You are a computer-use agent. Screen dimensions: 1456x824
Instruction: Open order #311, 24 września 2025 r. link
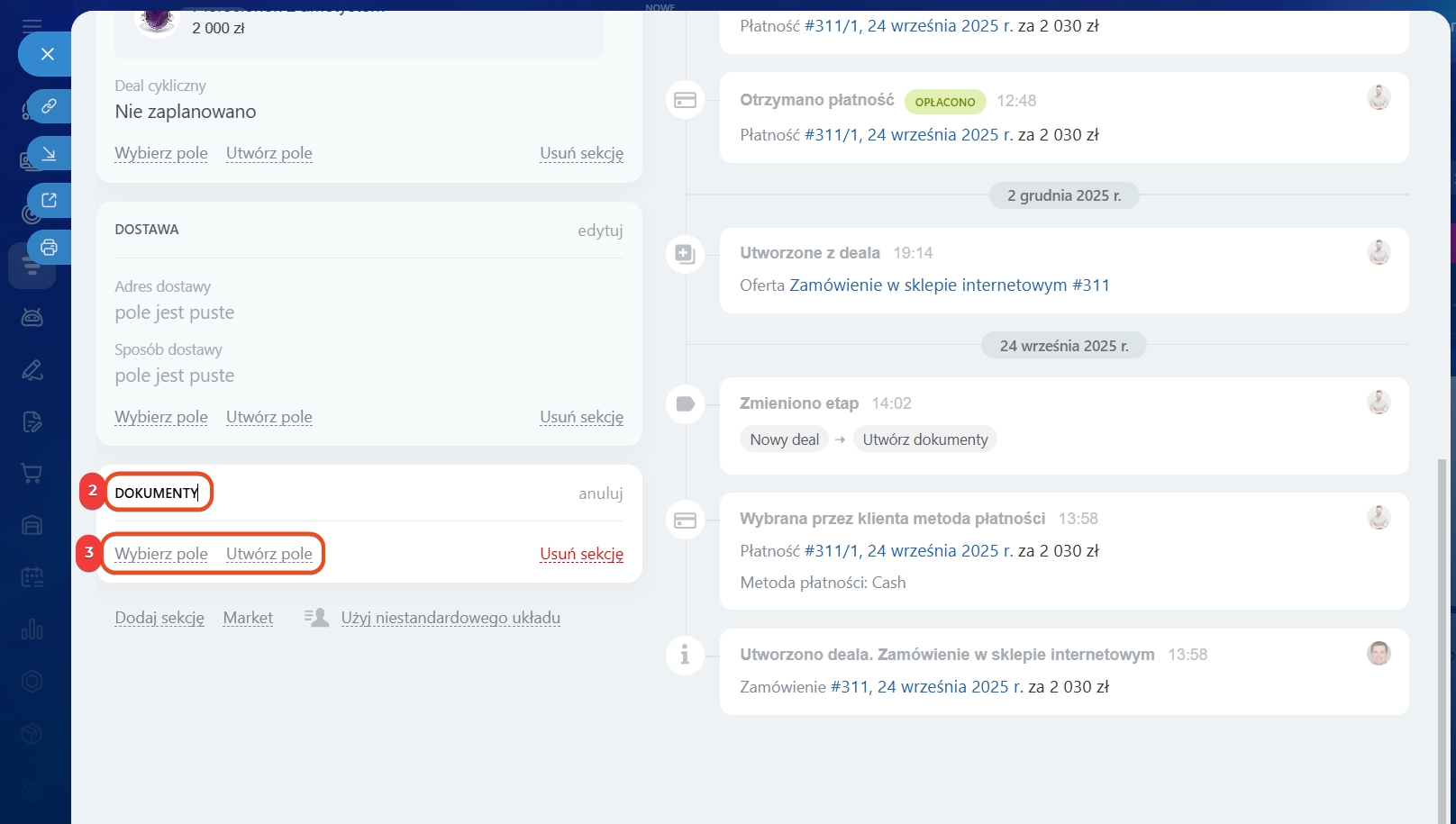click(x=926, y=687)
